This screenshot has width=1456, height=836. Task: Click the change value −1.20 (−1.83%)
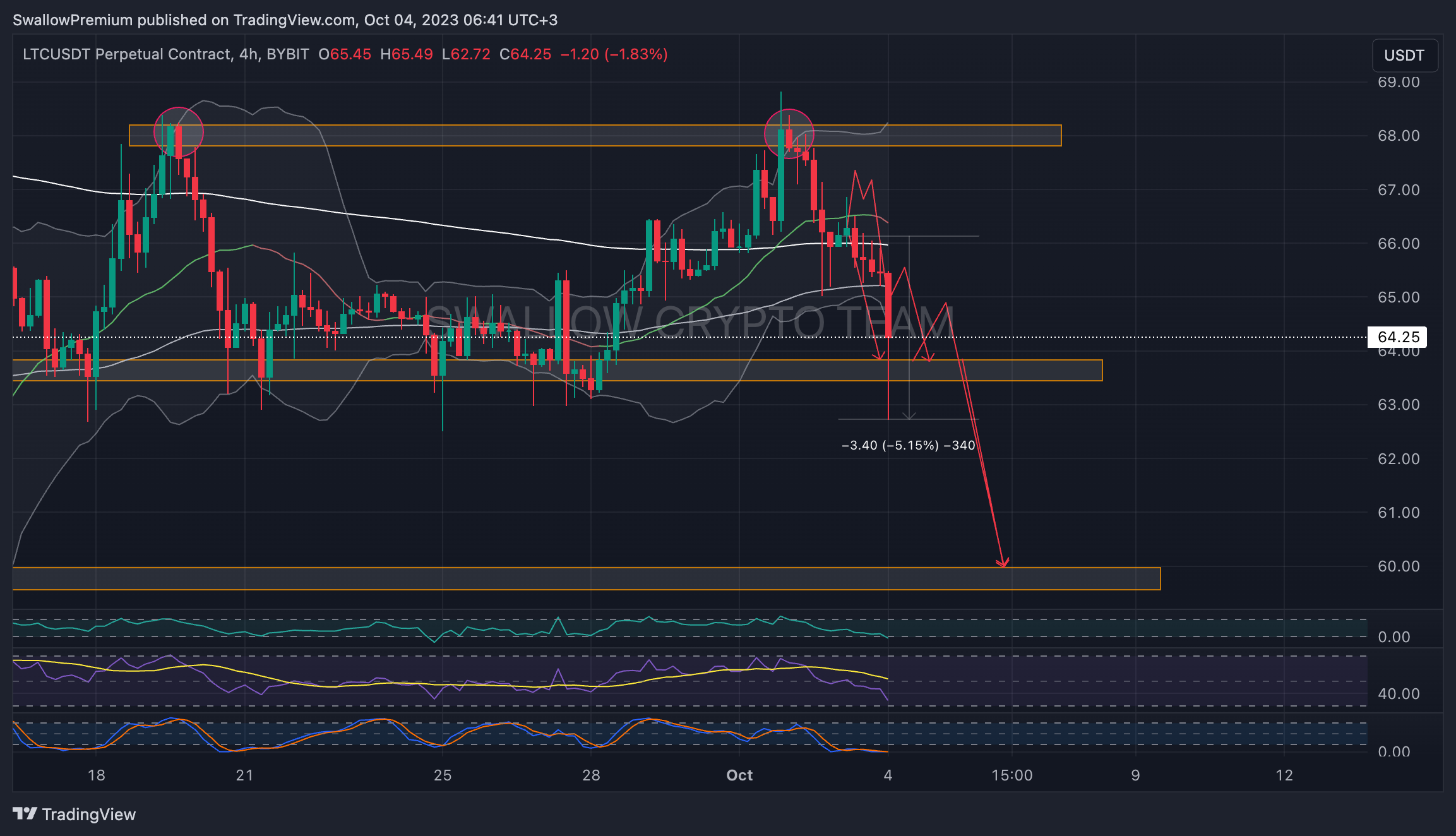pos(614,54)
